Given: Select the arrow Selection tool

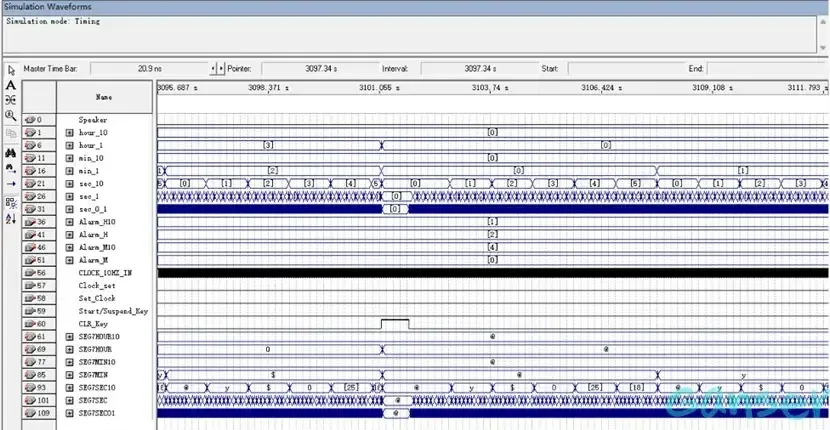Looking at the screenshot, I should [10, 70].
